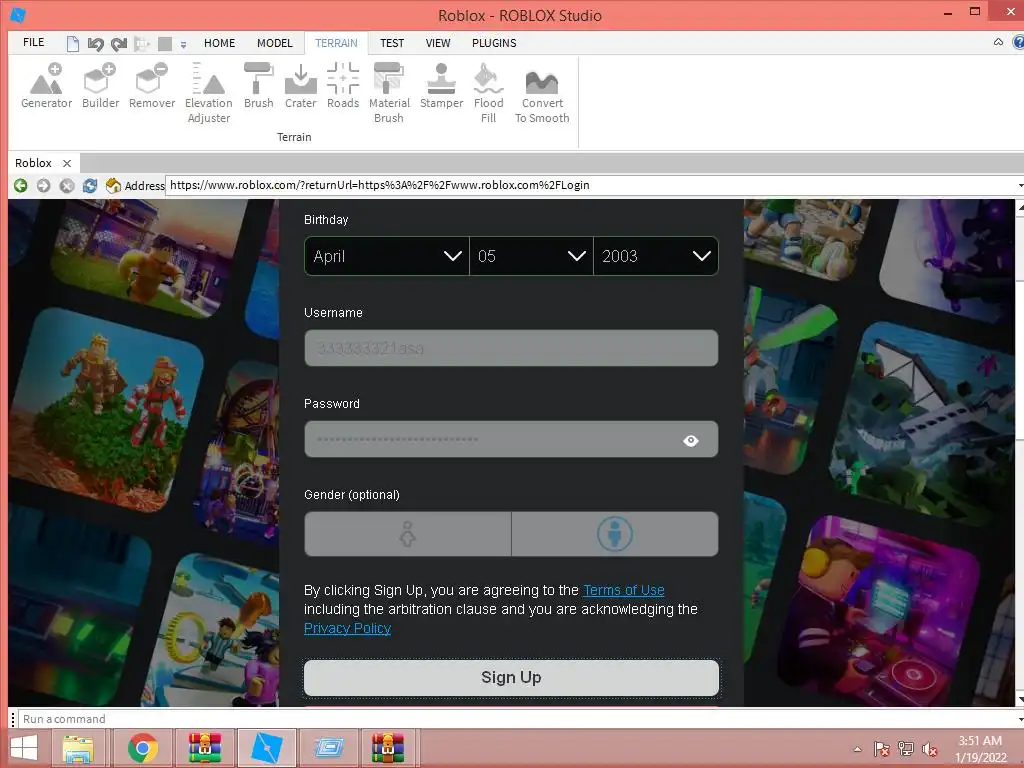Viewport: 1024px width, 768px height.
Task: Select the terrain Builder tool
Action: pos(101,86)
